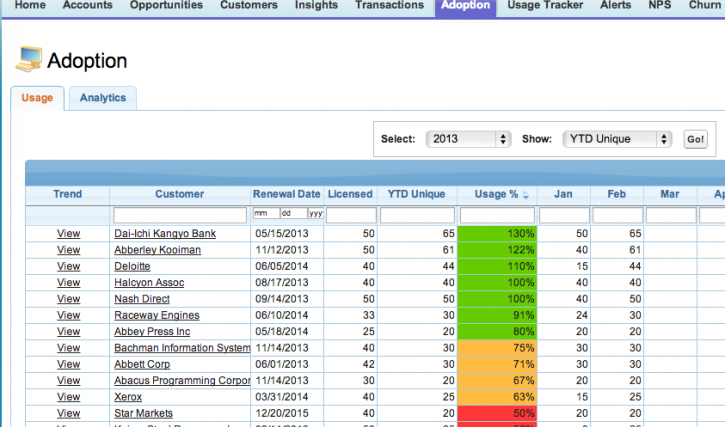This screenshot has width=725, height=427.
Task: Sort by the Jan column header
Action: (563, 194)
